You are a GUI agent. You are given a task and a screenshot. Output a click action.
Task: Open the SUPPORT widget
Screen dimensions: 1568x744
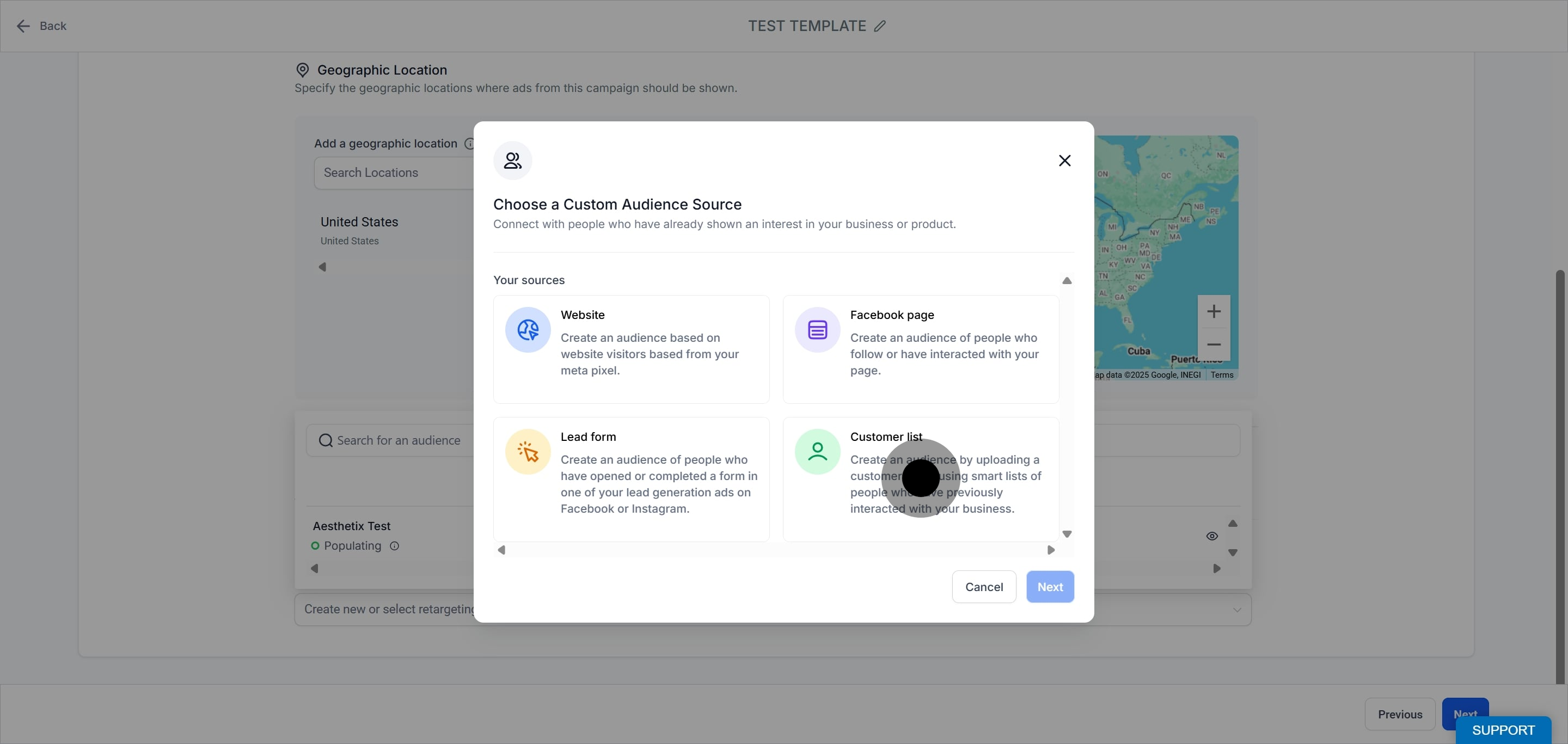pos(1503,730)
